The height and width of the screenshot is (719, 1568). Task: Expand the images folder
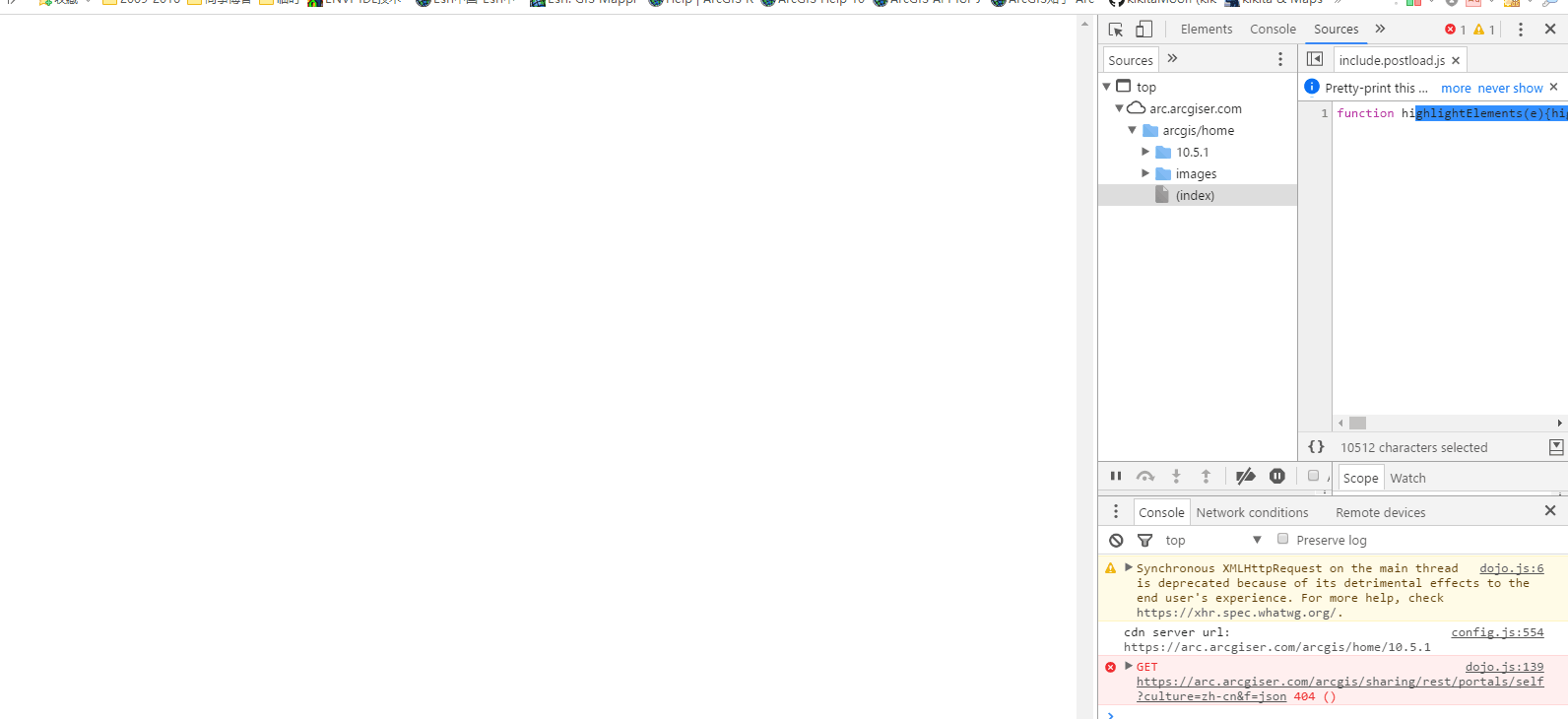1145,173
